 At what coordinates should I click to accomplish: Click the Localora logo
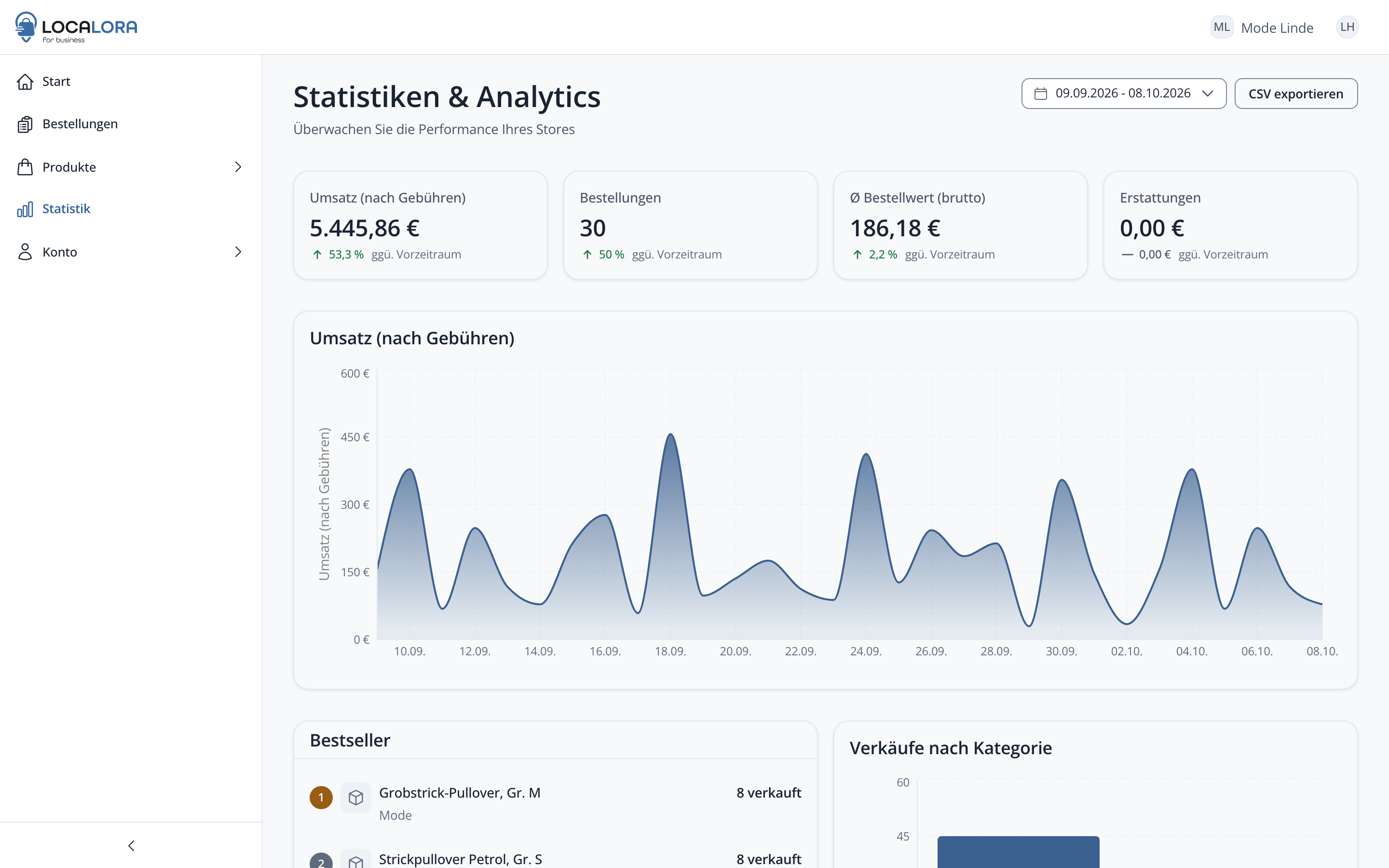coord(76,27)
